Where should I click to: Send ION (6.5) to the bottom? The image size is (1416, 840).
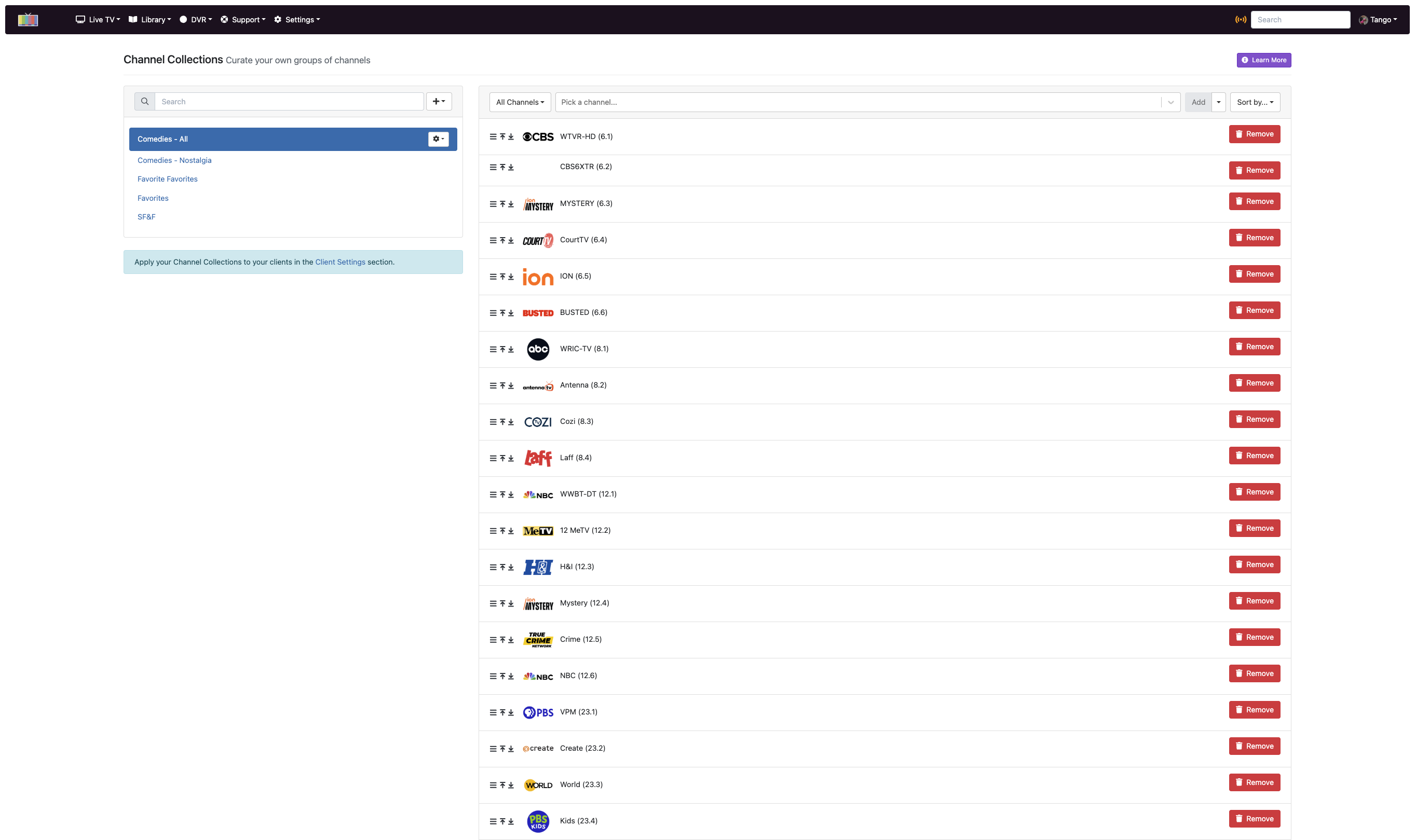(511, 276)
